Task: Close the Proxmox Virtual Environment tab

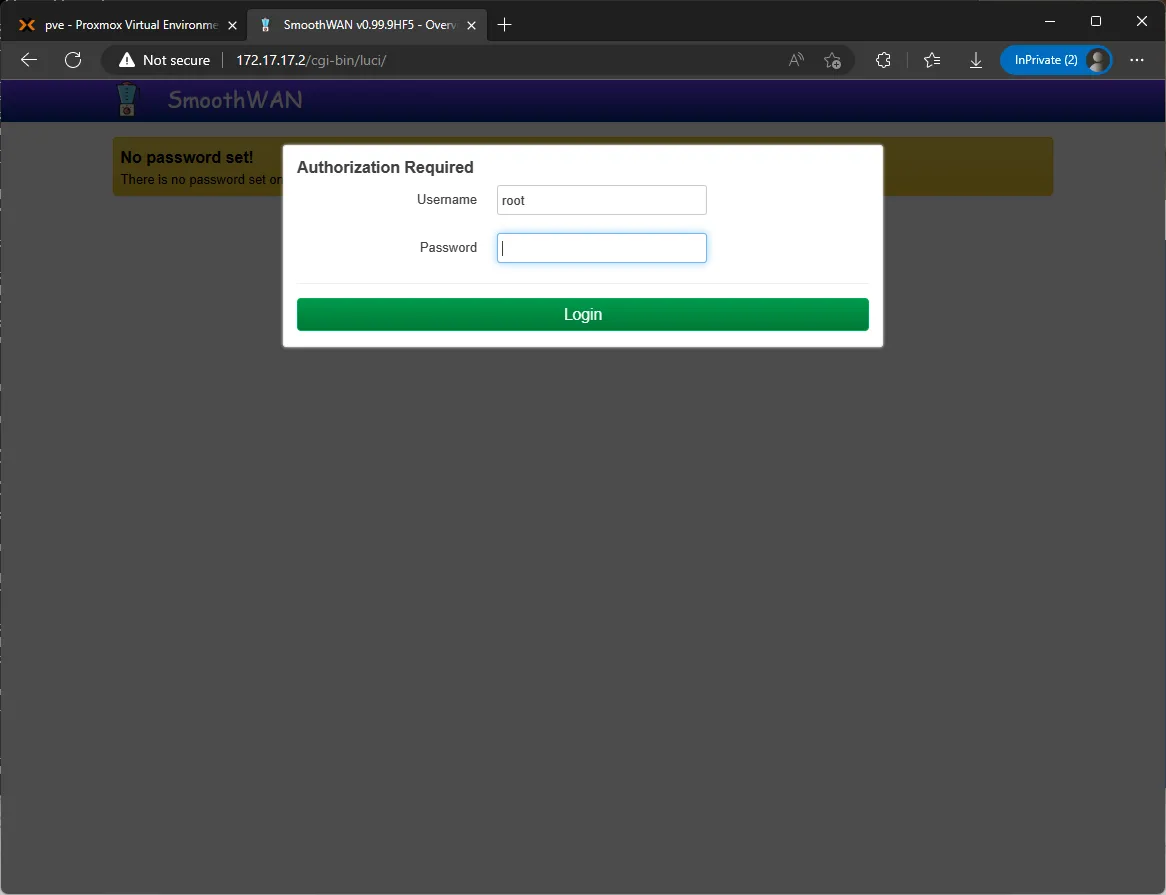Action: coord(232,25)
